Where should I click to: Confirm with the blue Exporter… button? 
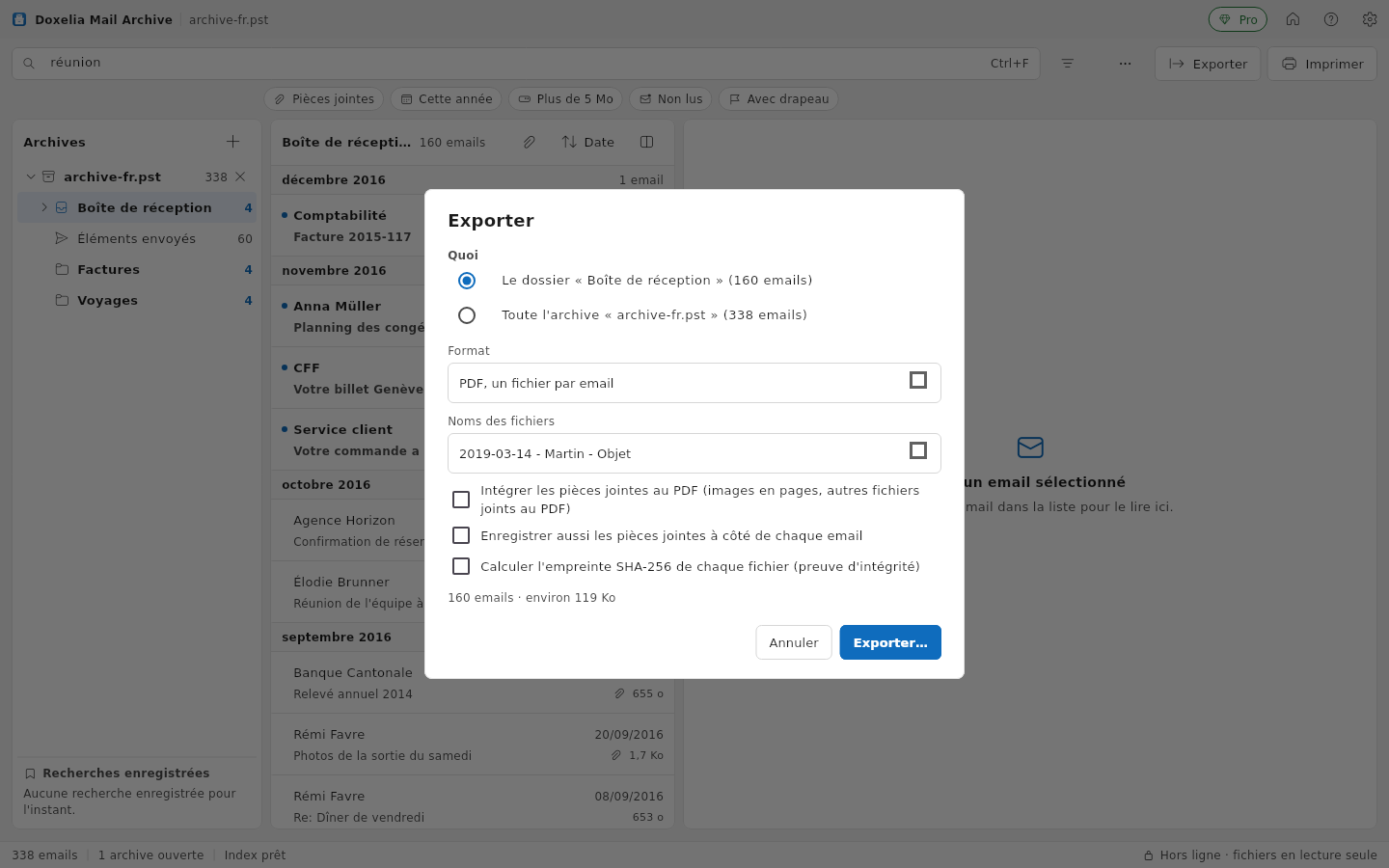890,642
